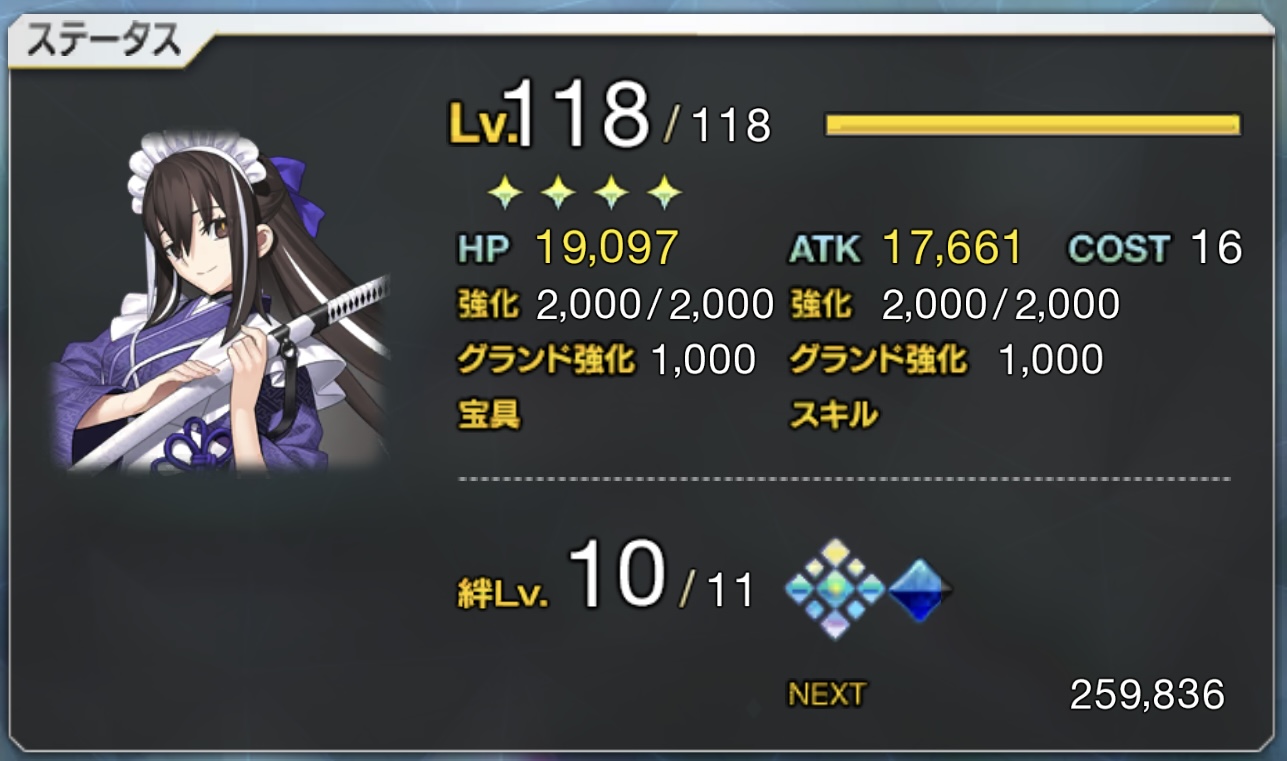The width and height of the screenshot is (1287, 761).
Task: Tap the maid servant portrait thumbnail
Action: (222, 301)
